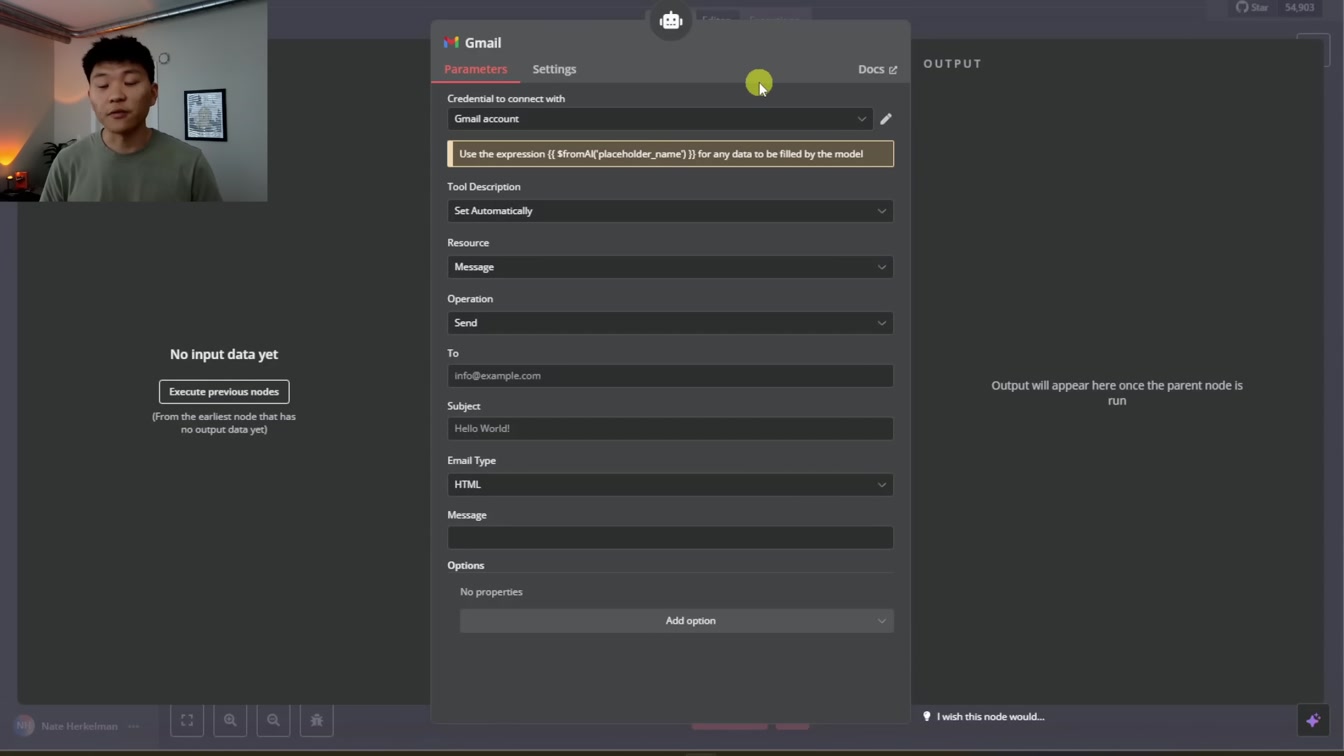
Task: Open the AI assistant sparkle button
Action: click(x=1313, y=720)
